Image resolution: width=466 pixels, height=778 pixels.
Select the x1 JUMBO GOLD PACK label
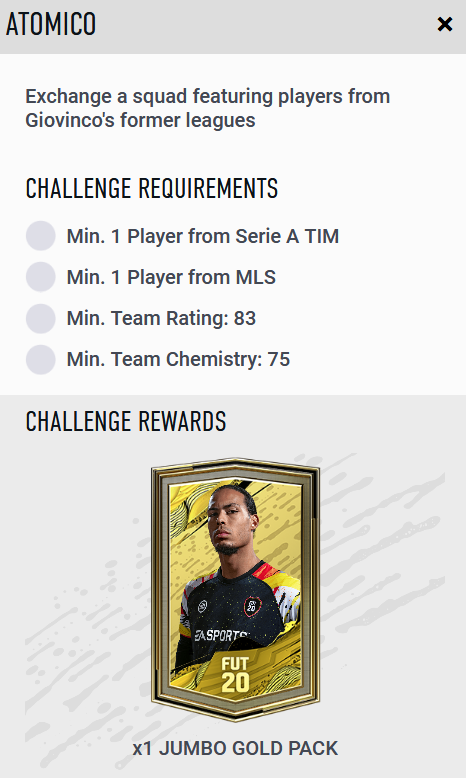click(235, 748)
